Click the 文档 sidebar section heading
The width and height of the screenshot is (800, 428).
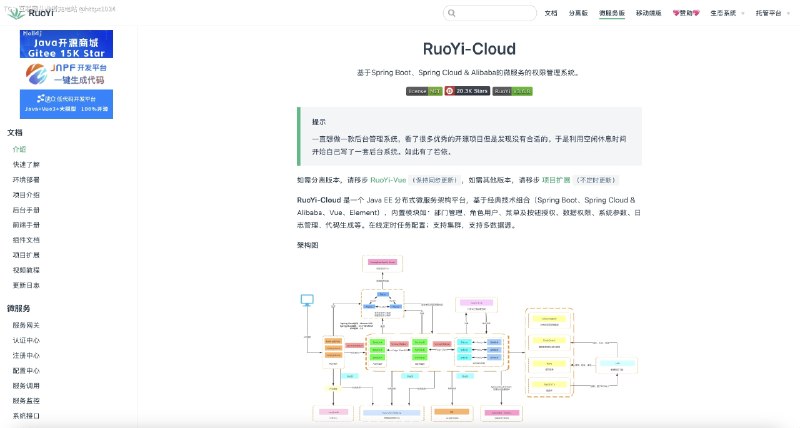[x=15, y=133]
